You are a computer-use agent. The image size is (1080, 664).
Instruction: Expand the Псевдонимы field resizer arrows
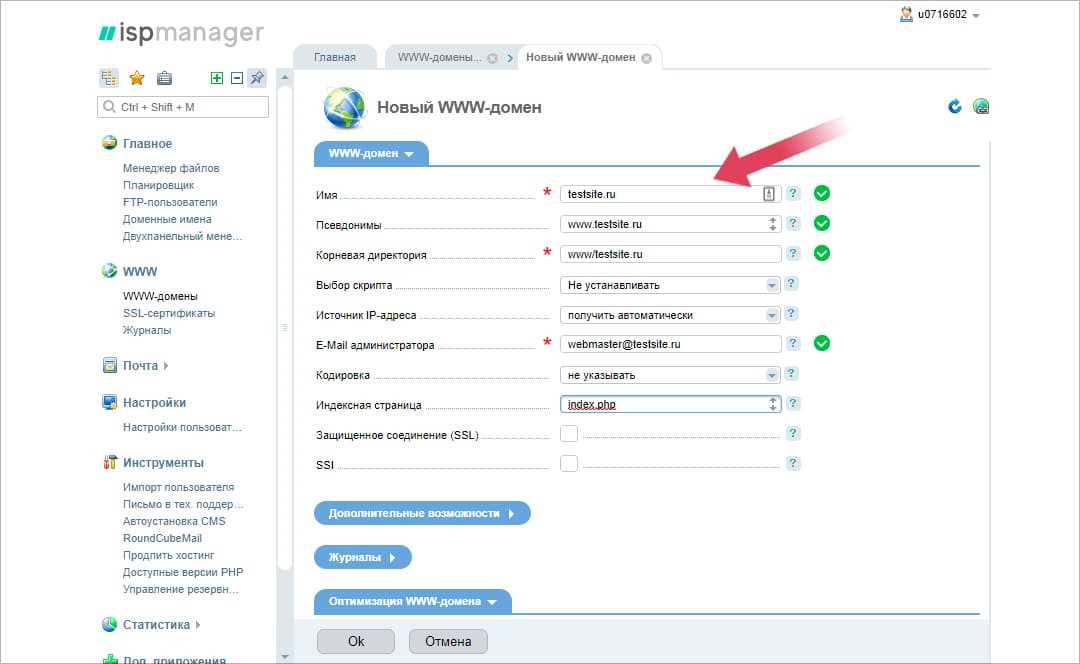[773, 224]
